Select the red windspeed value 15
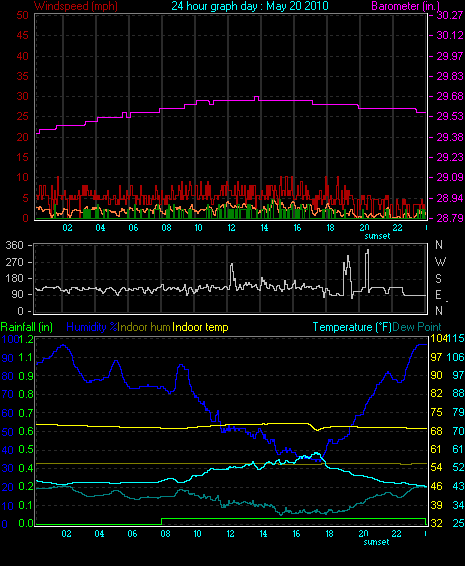The height and width of the screenshot is (566, 465). click(22, 157)
